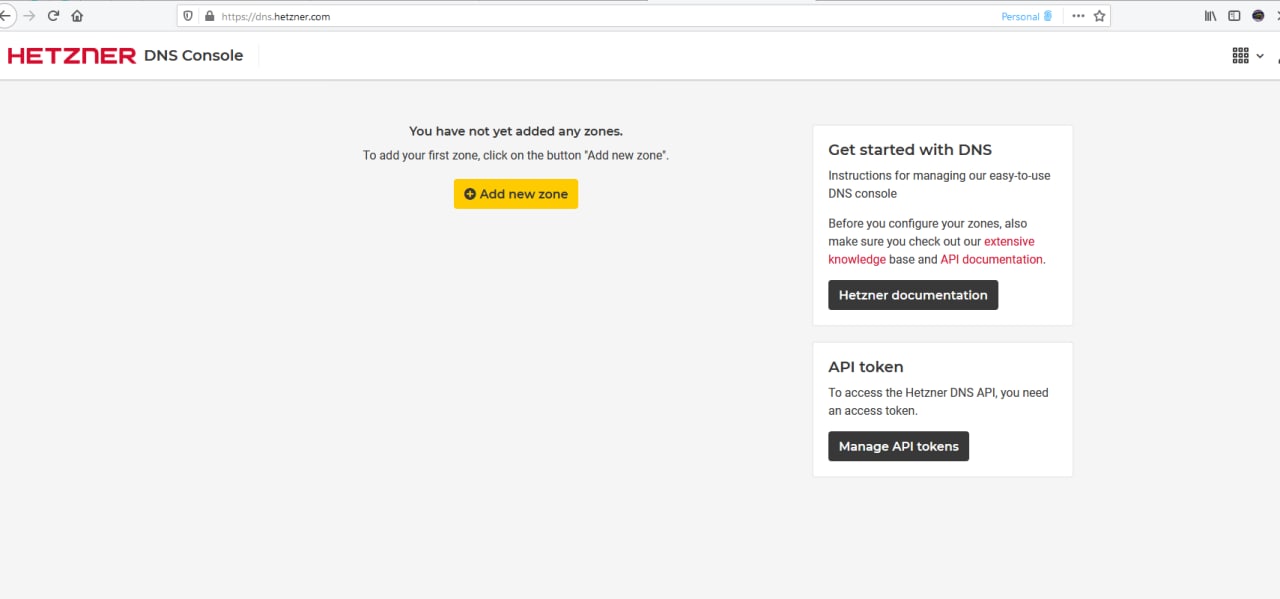
Task: Open Hetzner documentation button
Action: pos(913,295)
